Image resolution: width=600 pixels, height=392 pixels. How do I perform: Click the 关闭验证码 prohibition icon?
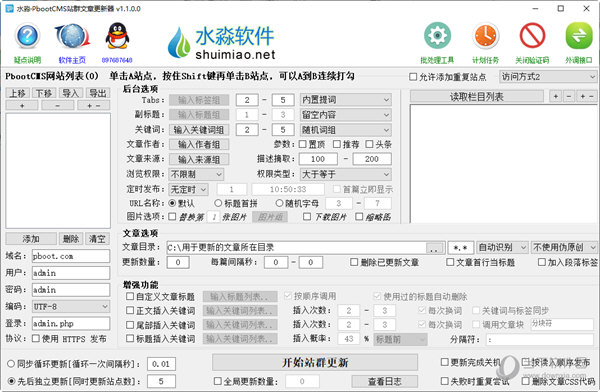[532, 36]
